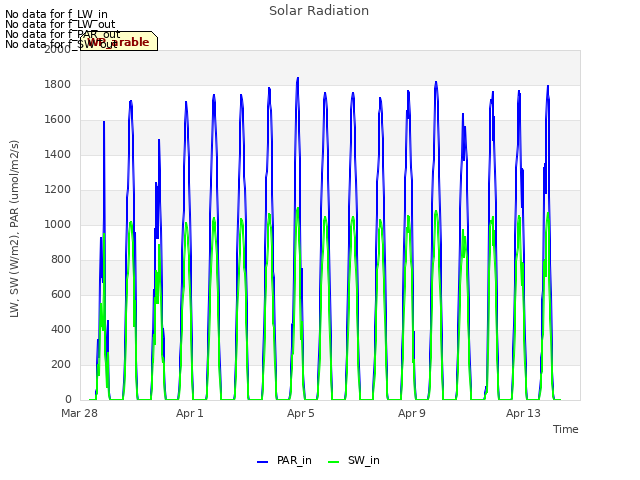Click the Time x-axis label
This screenshot has width=640, height=480.
coord(566,429)
